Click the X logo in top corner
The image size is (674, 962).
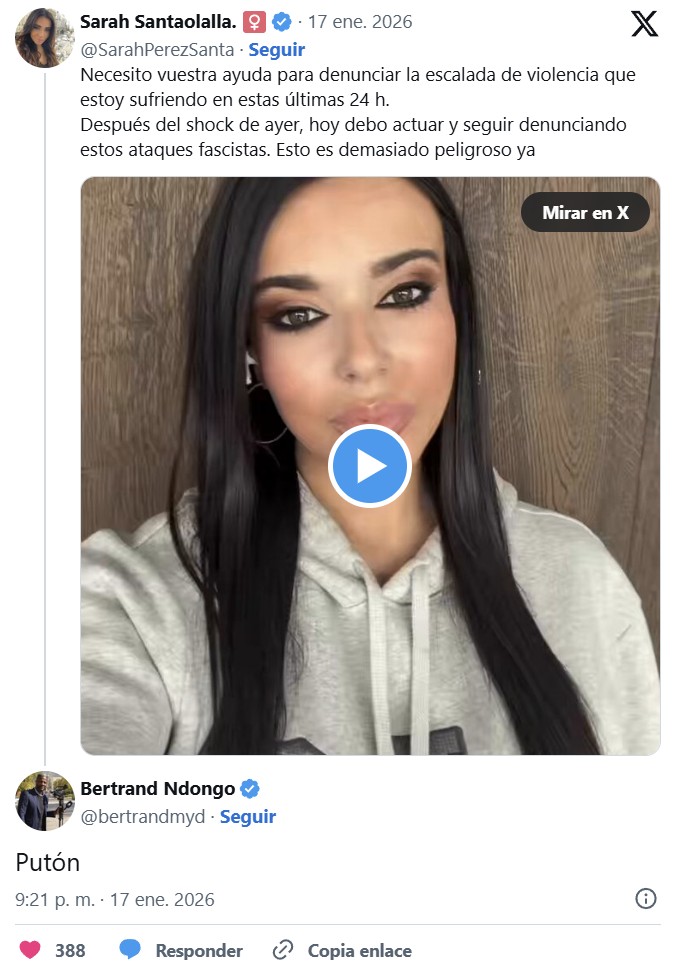[x=644, y=24]
